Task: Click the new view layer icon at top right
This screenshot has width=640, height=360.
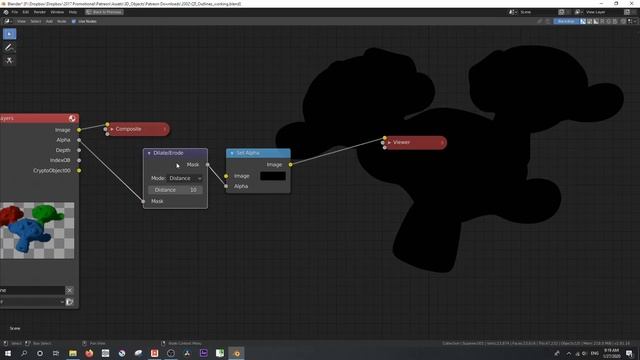Action: (x=627, y=12)
